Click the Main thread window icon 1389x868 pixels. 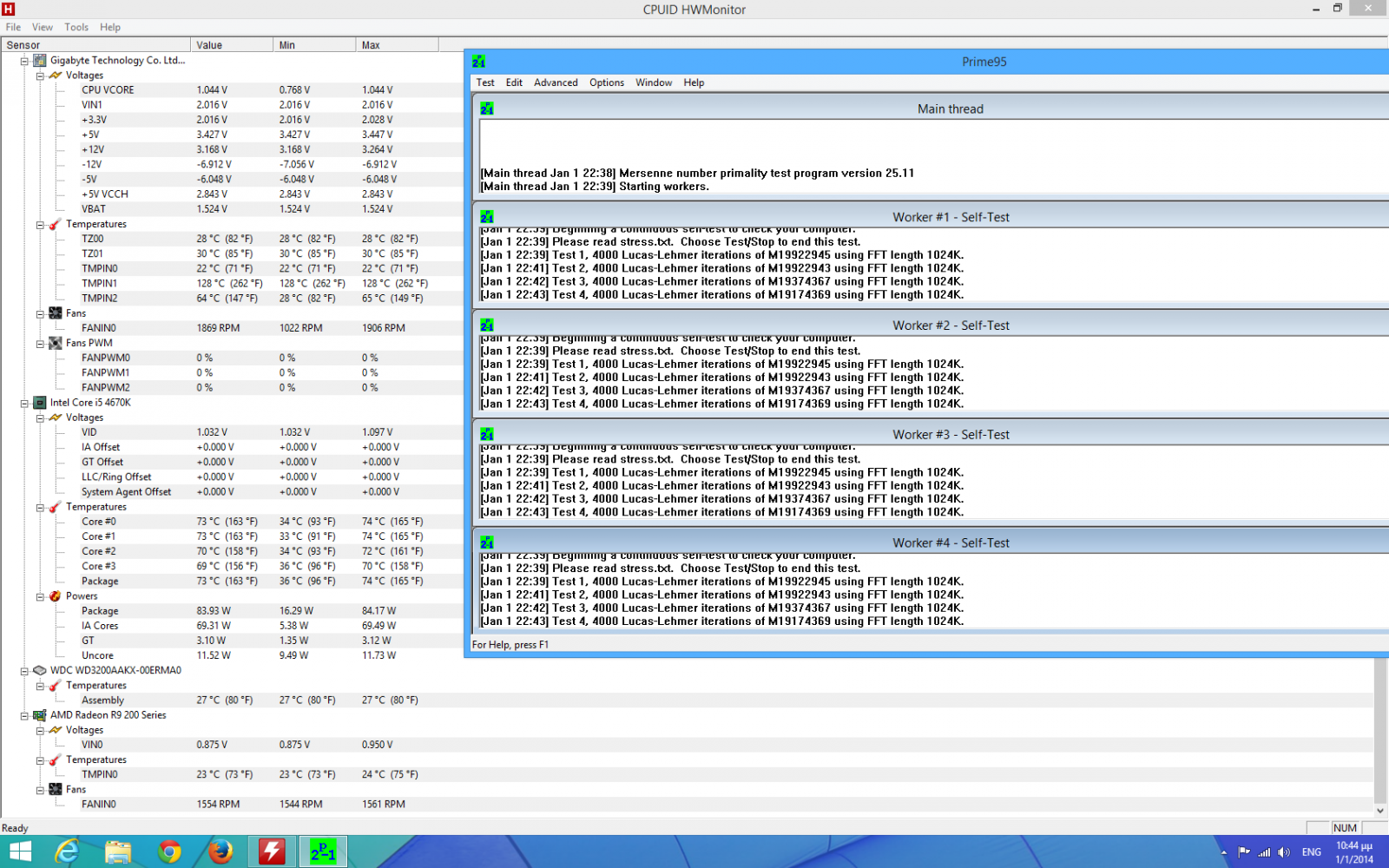[x=486, y=108]
